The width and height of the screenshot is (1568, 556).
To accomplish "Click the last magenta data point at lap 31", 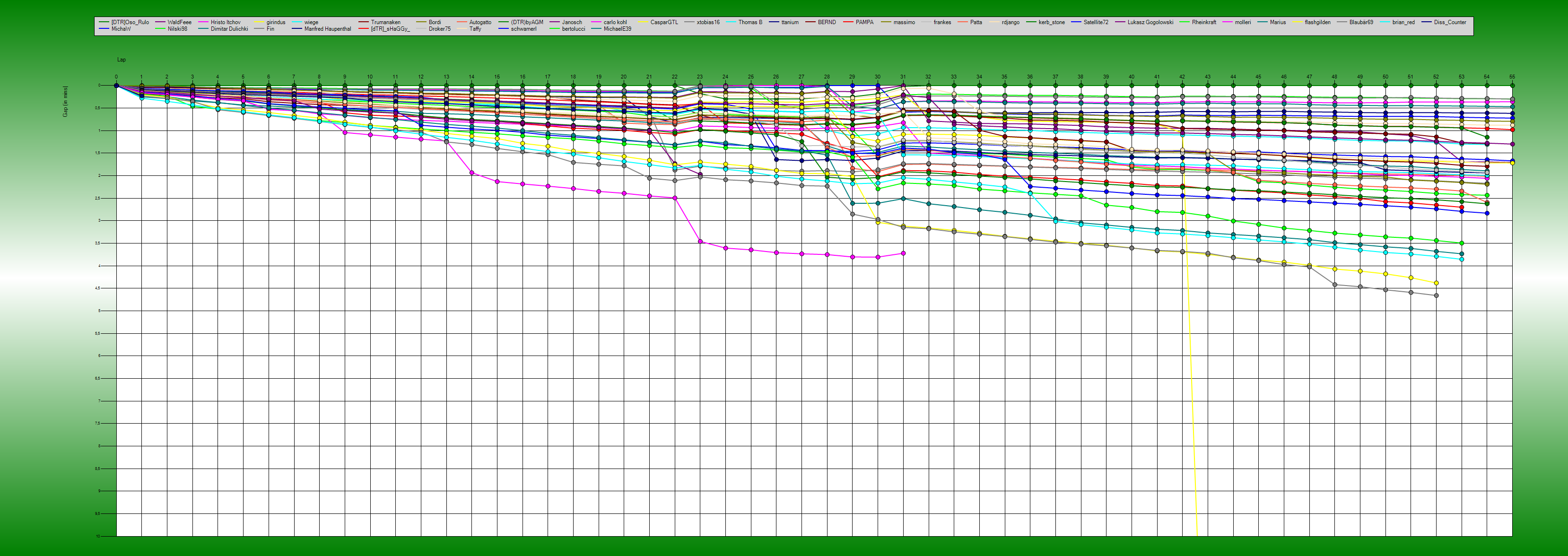I will 903,253.
